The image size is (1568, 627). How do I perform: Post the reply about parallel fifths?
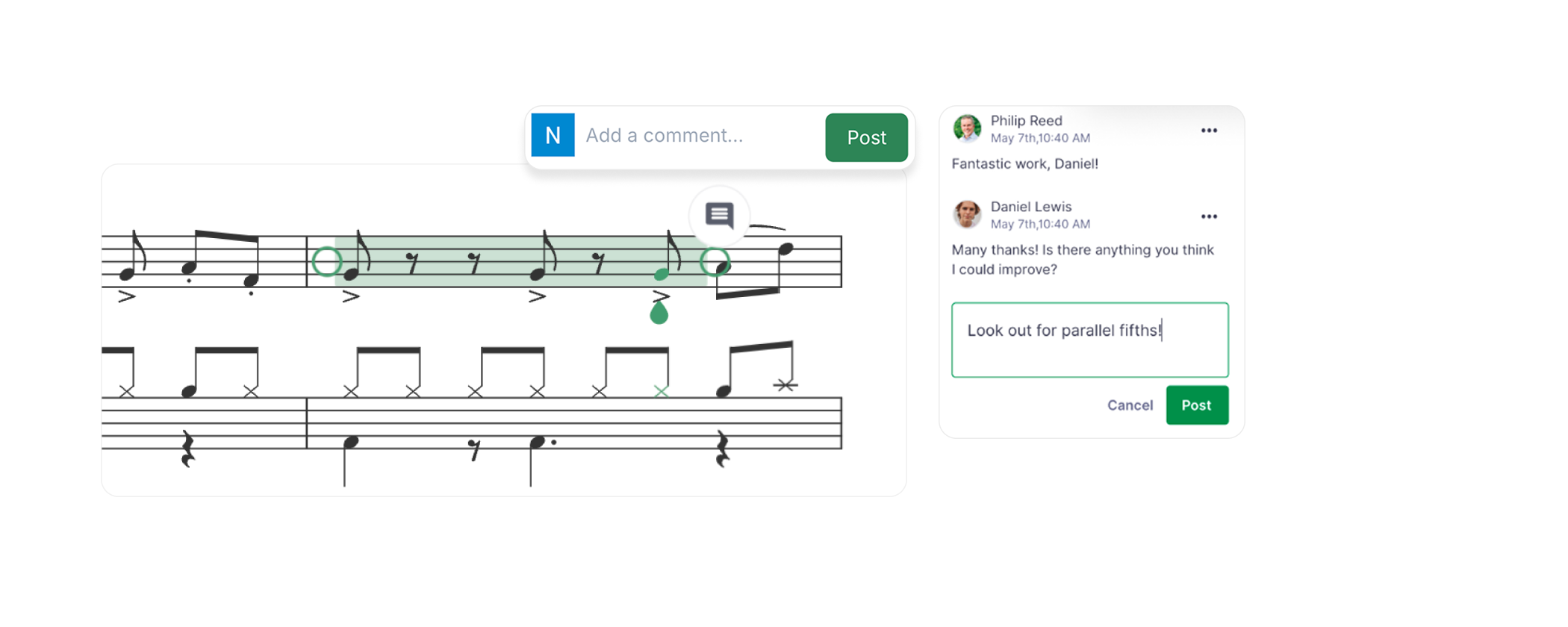coord(1197,405)
